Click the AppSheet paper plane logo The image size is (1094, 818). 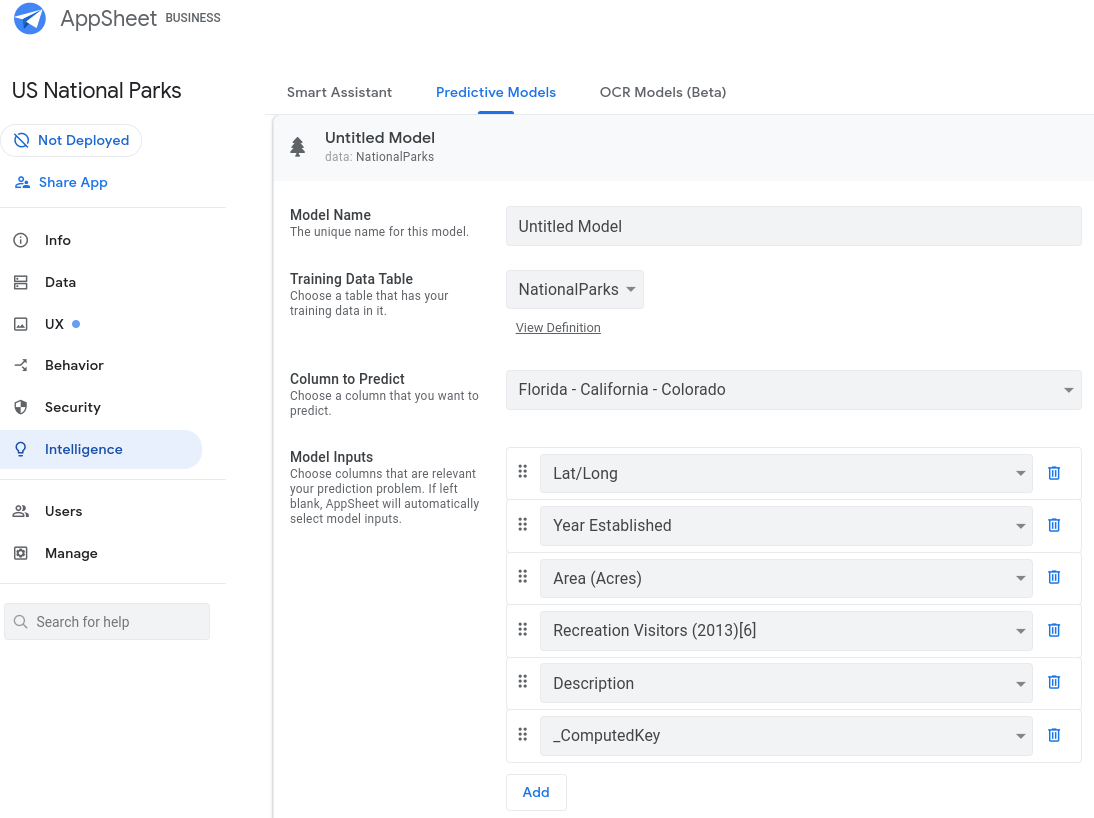(x=30, y=18)
